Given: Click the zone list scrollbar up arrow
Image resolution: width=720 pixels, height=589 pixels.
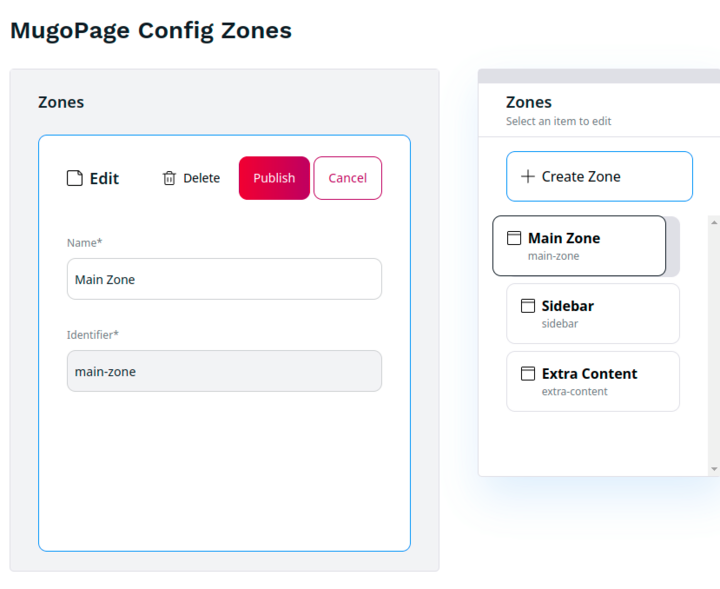Looking at the screenshot, I should click(714, 223).
